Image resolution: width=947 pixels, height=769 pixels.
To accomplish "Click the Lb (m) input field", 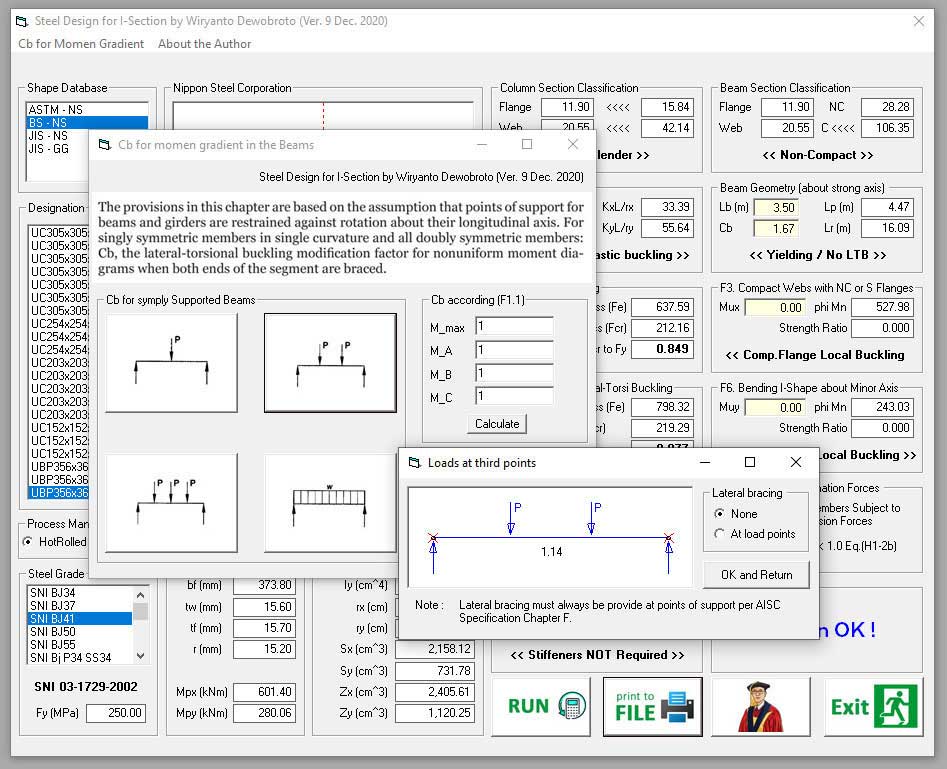I will [775, 207].
